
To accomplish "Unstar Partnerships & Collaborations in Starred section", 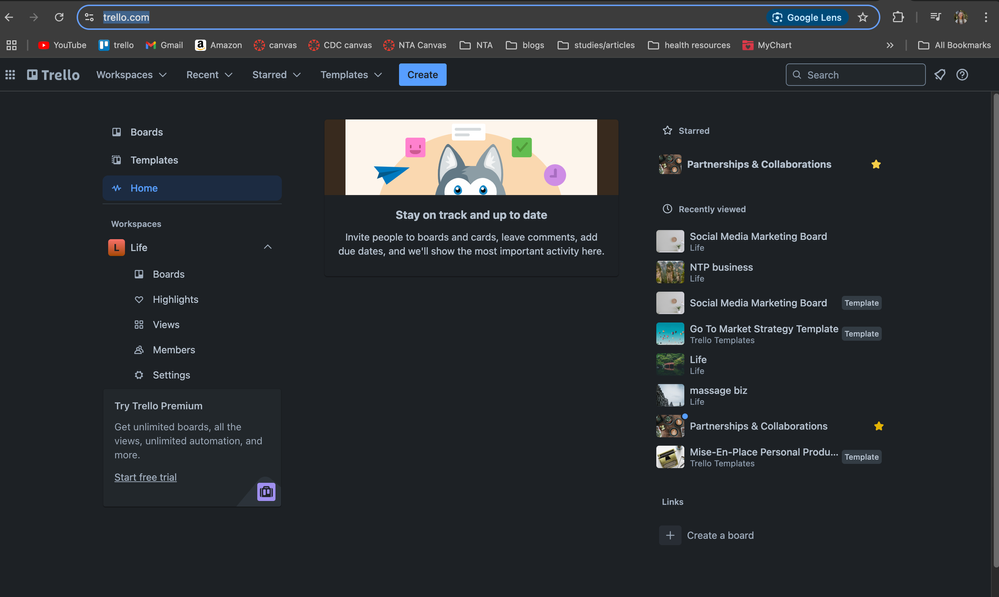I will coord(876,164).
